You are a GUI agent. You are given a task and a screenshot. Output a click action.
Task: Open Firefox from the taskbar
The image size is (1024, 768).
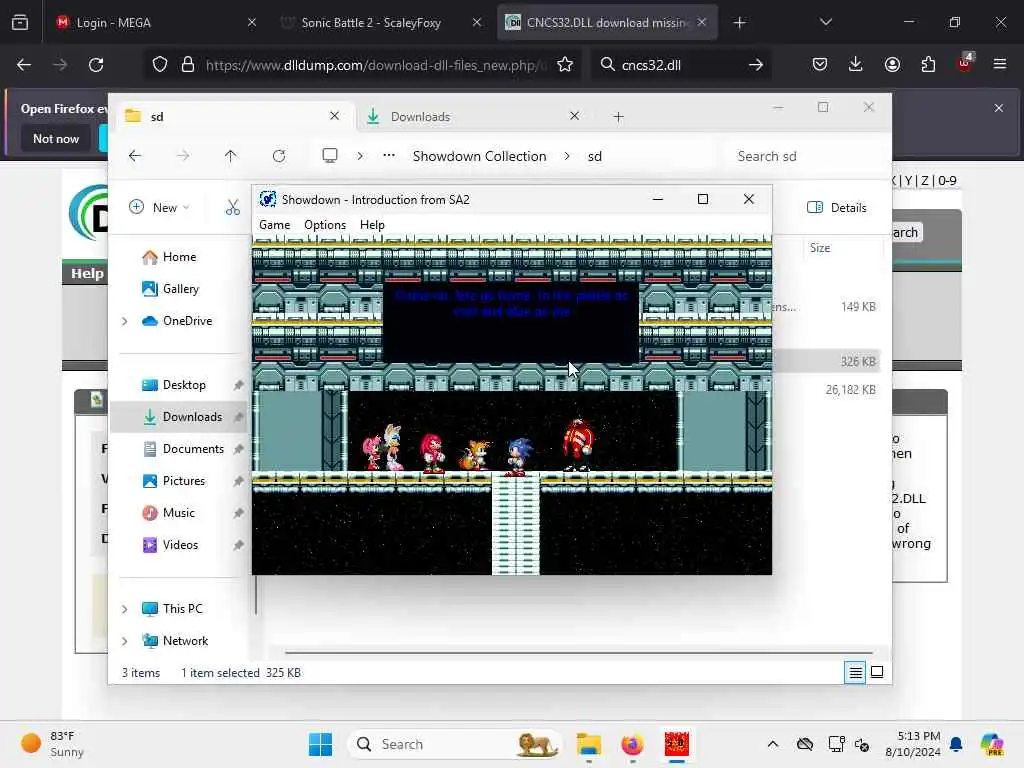pos(632,744)
